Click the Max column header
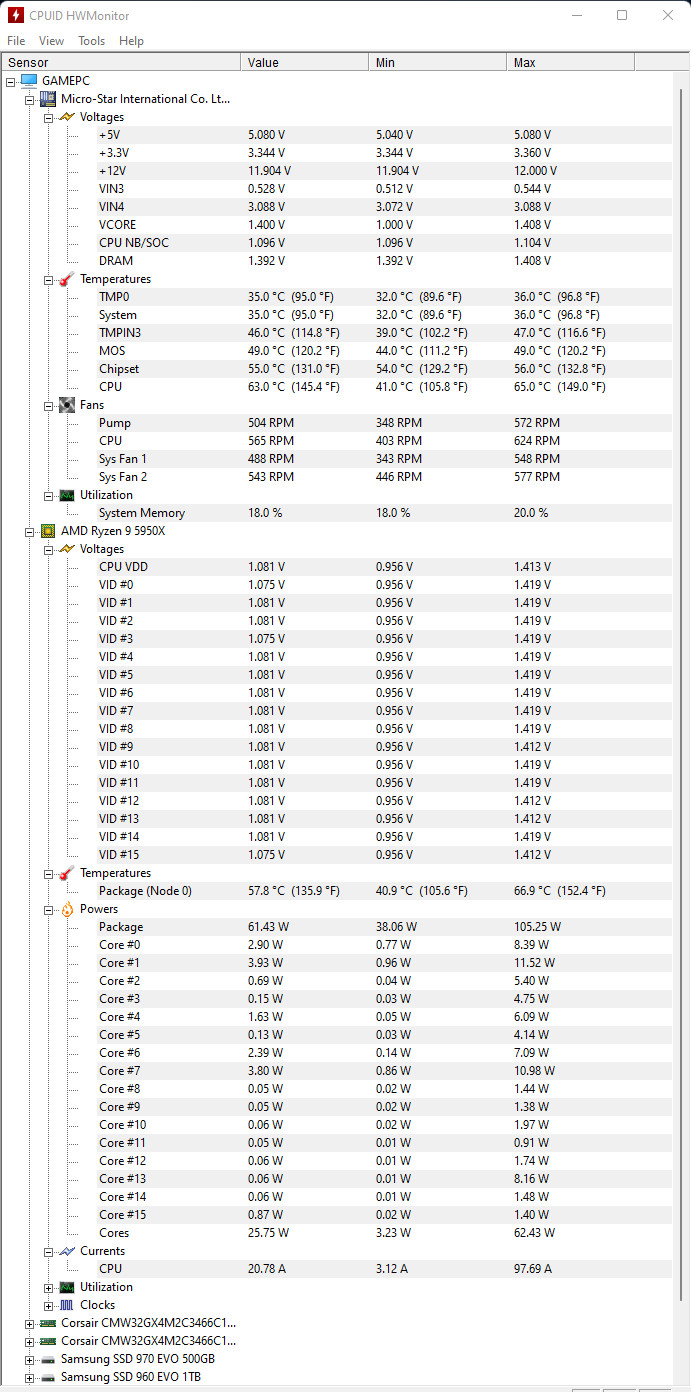The width and height of the screenshot is (691, 1392). (571, 62)
